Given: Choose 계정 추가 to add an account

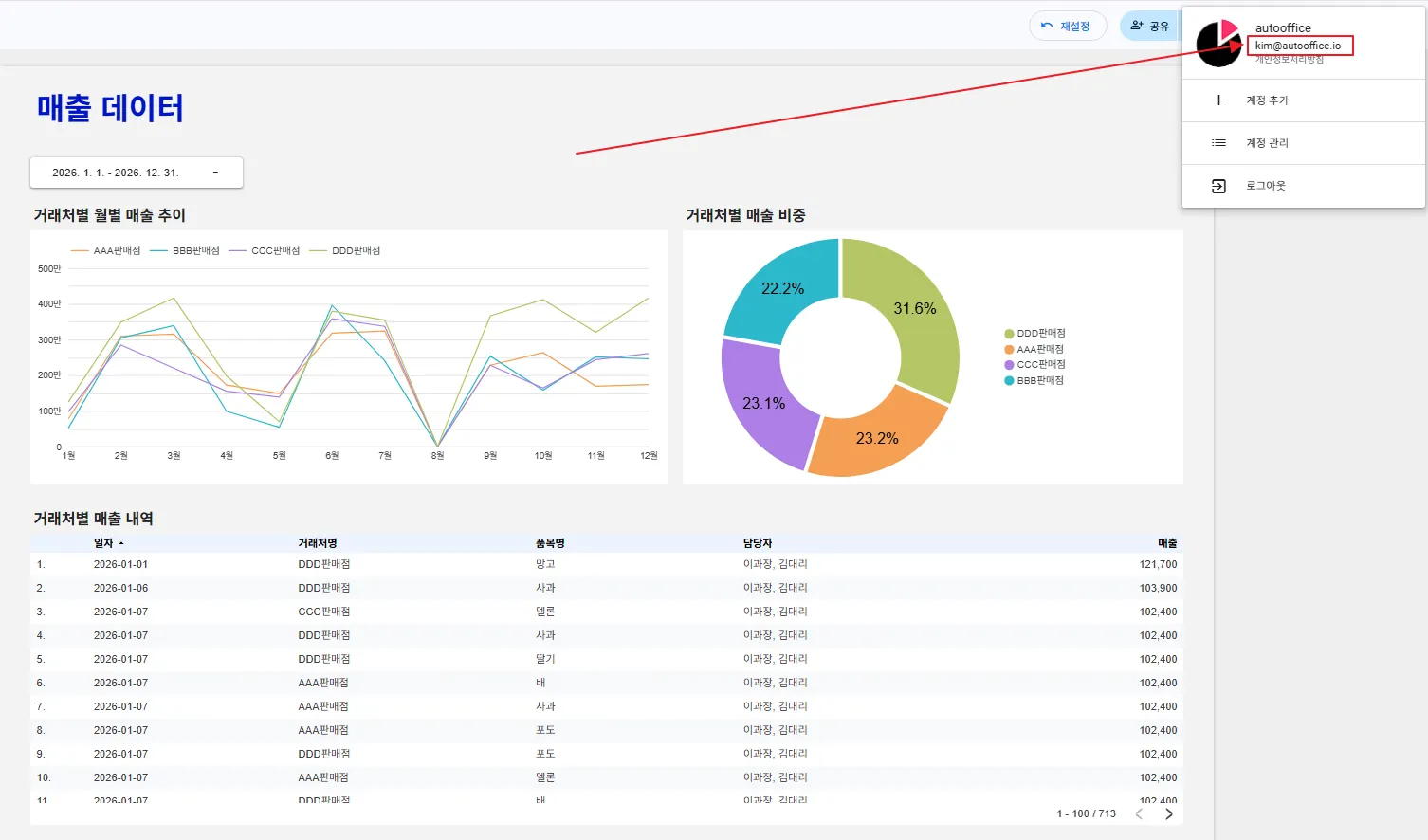Looking at the screenshot, I should point(1304,100).
